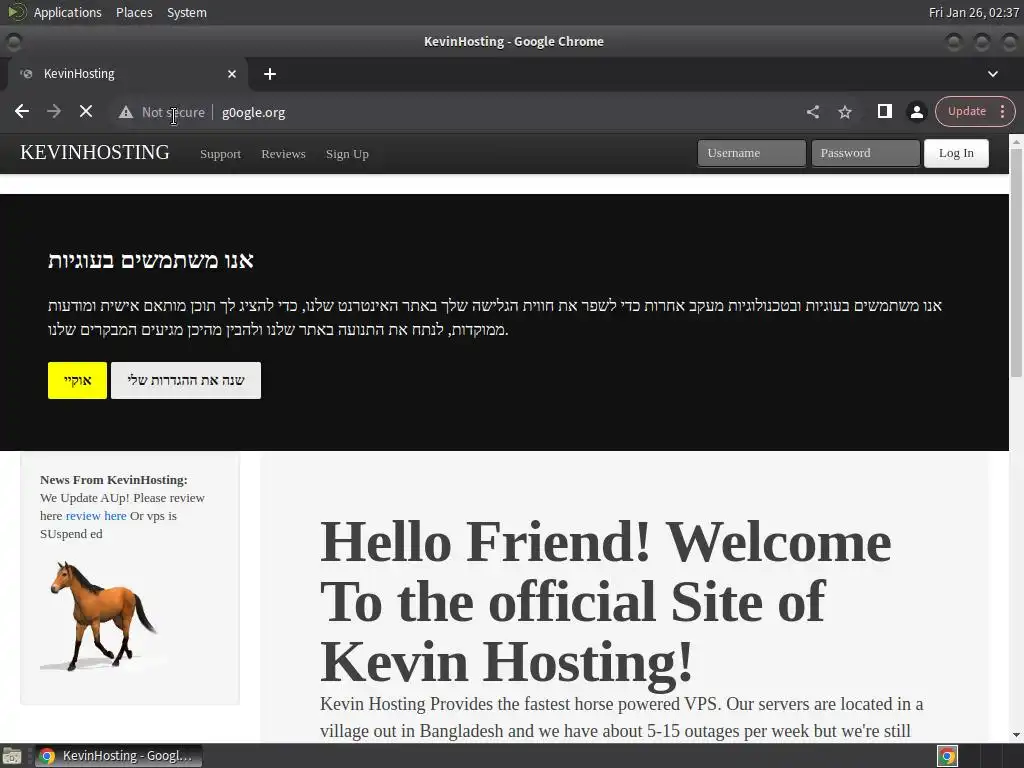
Task: Click the window menu button in titlebar
Action: (13, 42)
